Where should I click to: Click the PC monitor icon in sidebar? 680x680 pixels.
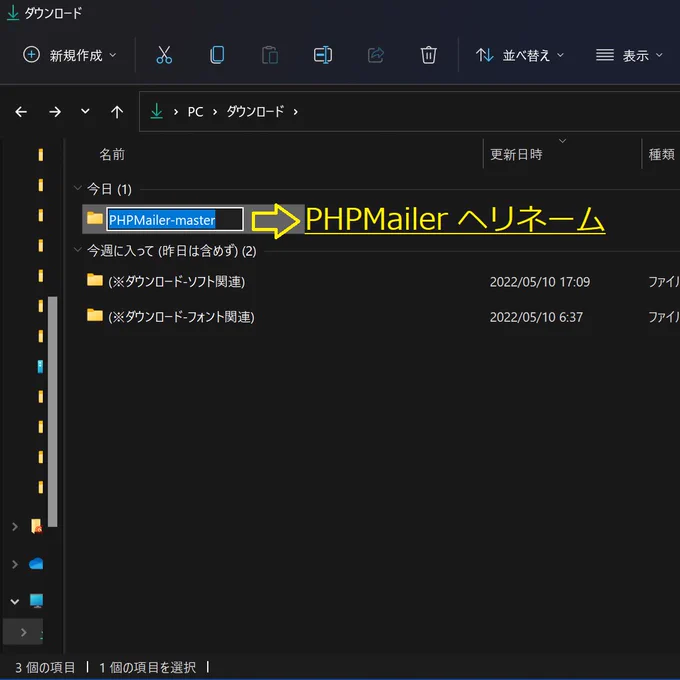pyautogui.click(x=36, y=601)
